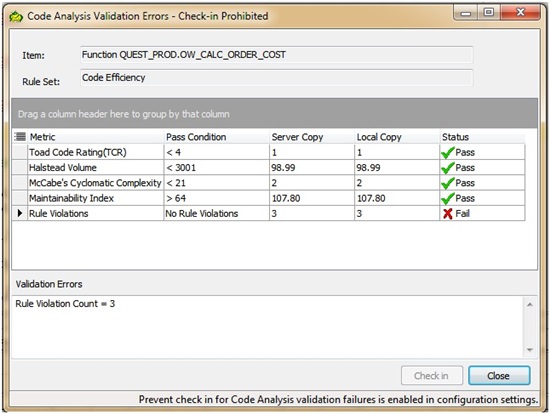Select the Maintainability Index row's row selector cell
550x414 pixels.
tap(20, 198)
